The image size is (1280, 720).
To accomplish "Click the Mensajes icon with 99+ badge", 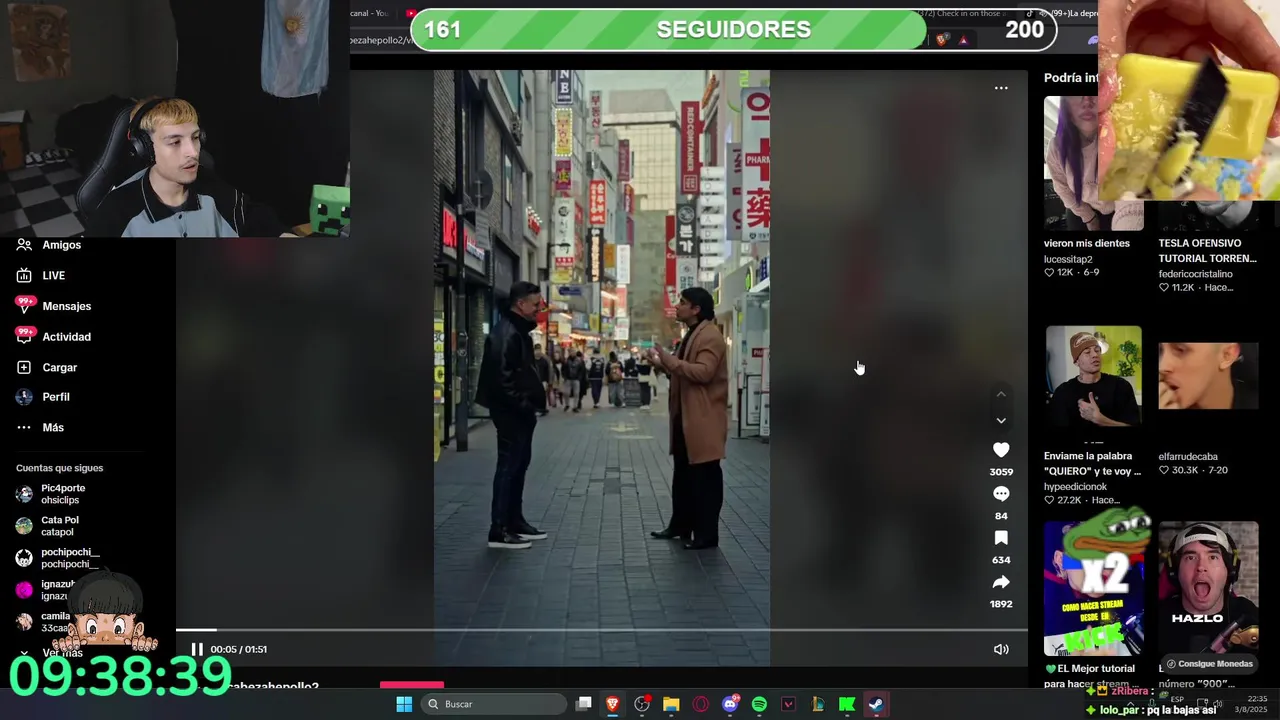I will coord(24,305).
